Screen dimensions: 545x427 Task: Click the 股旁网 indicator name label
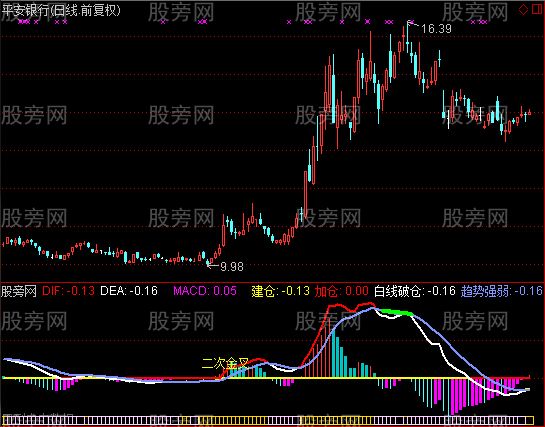tap(19, 291)
